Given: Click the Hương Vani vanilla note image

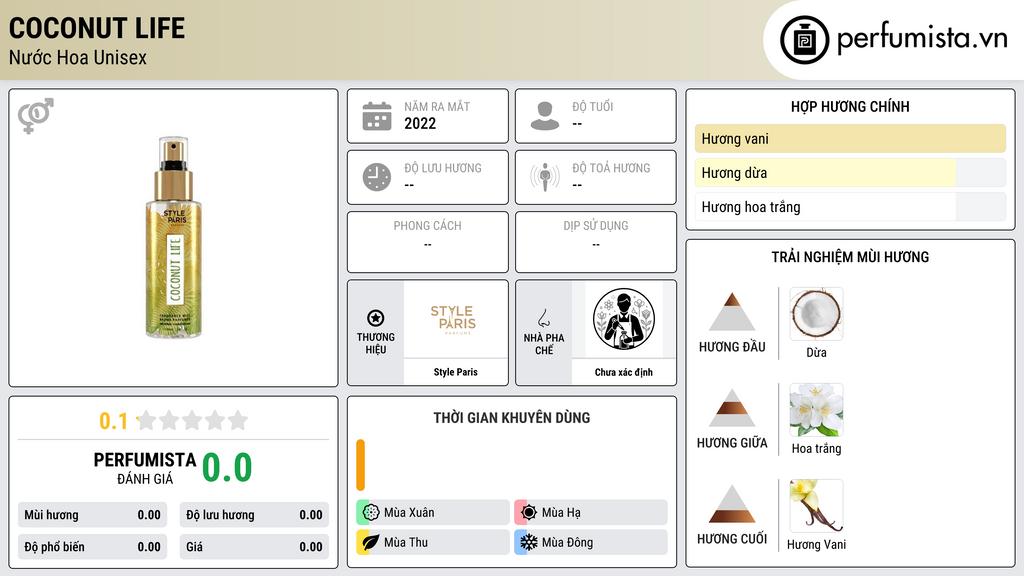Looking at the screenshot, I should tap(816, 506).
